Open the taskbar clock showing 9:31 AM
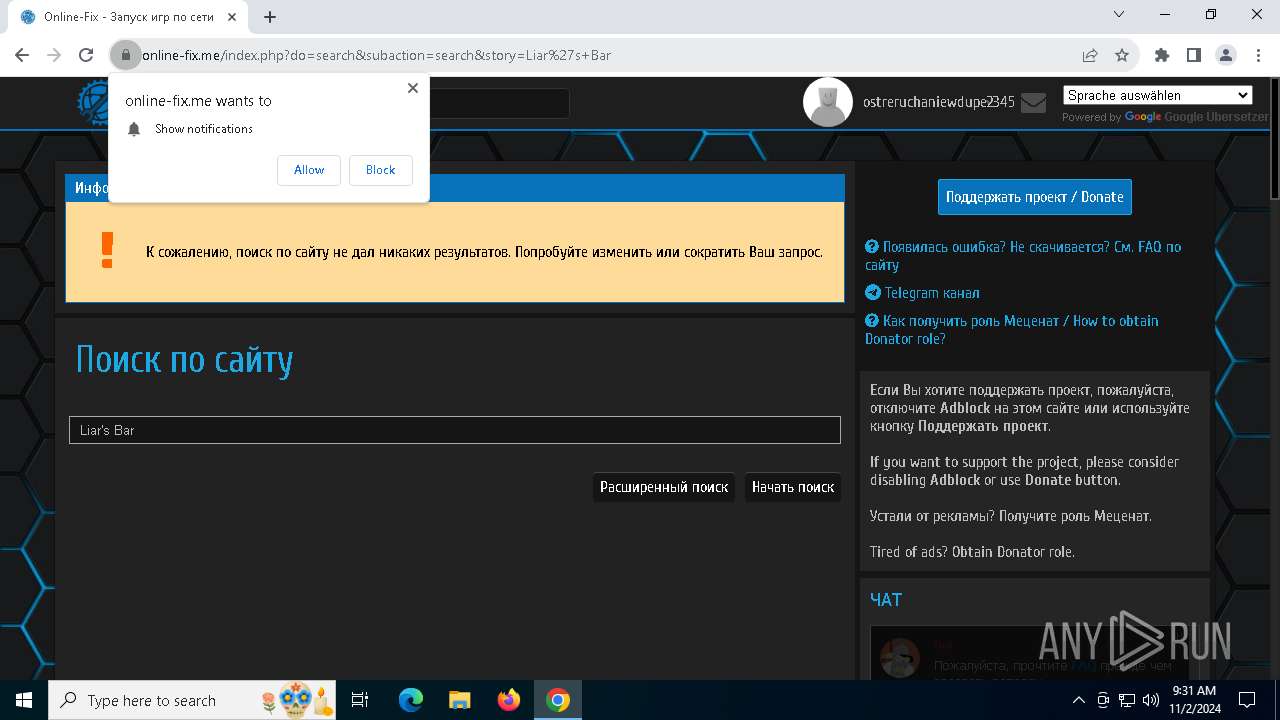Image resolution: width=1280 pixels, height=720 pixels. 1193,700
